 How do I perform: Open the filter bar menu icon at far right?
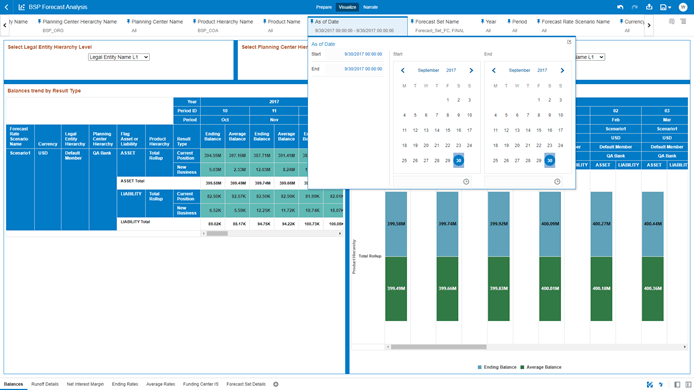(683, 21)
